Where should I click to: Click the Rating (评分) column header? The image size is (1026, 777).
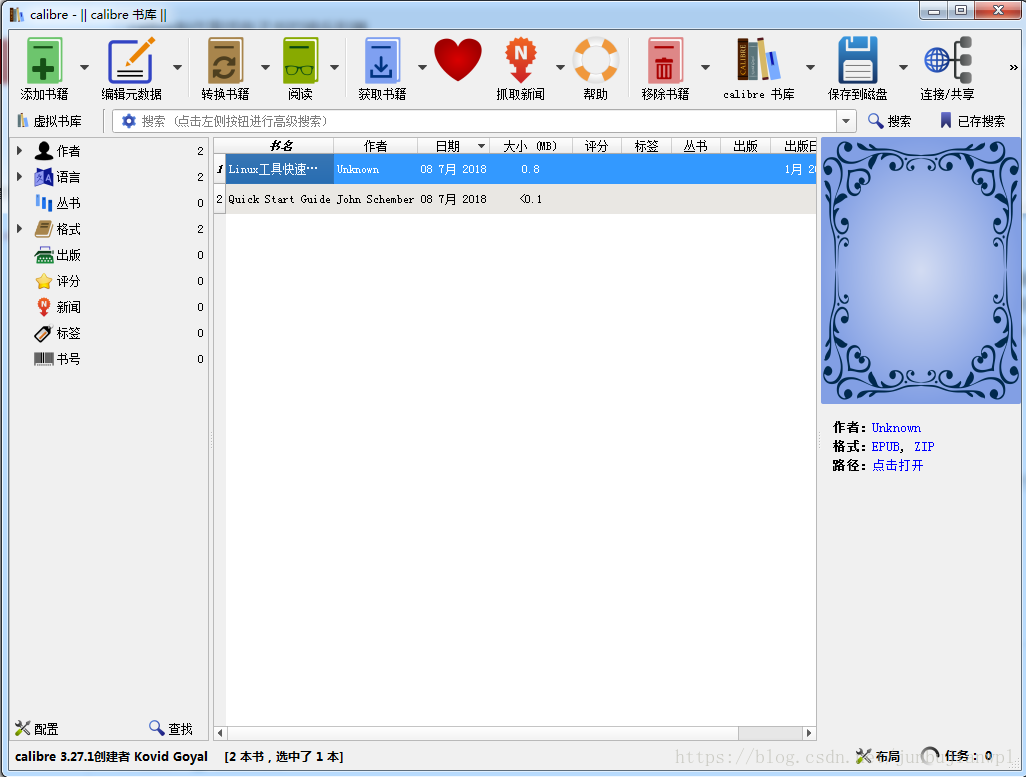point(596,146)
